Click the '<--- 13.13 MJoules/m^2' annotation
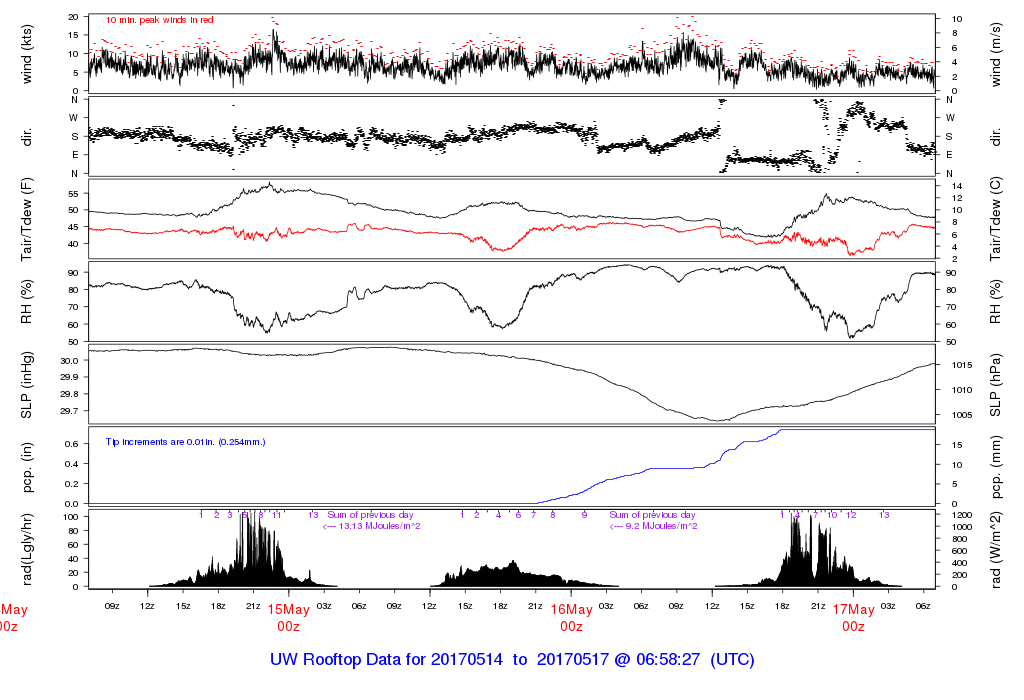 371,526
